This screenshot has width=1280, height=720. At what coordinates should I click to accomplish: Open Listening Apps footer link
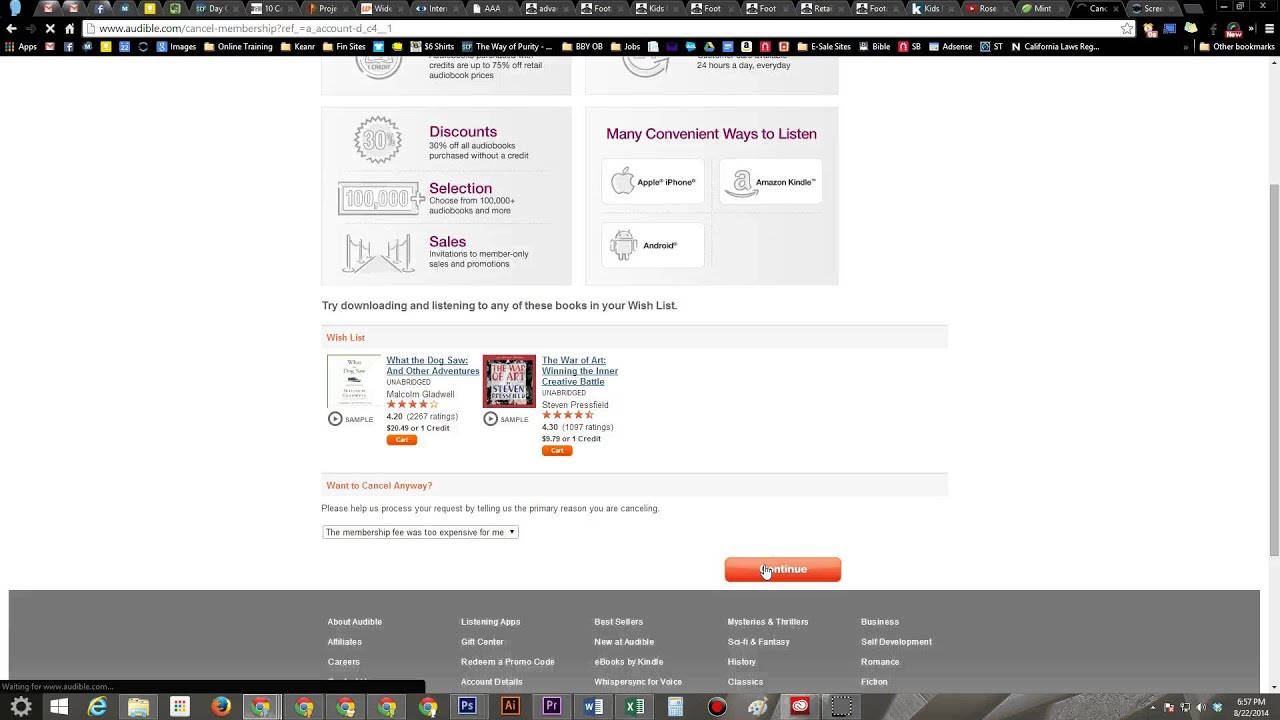pyautogui.click(x=491, y=622)
